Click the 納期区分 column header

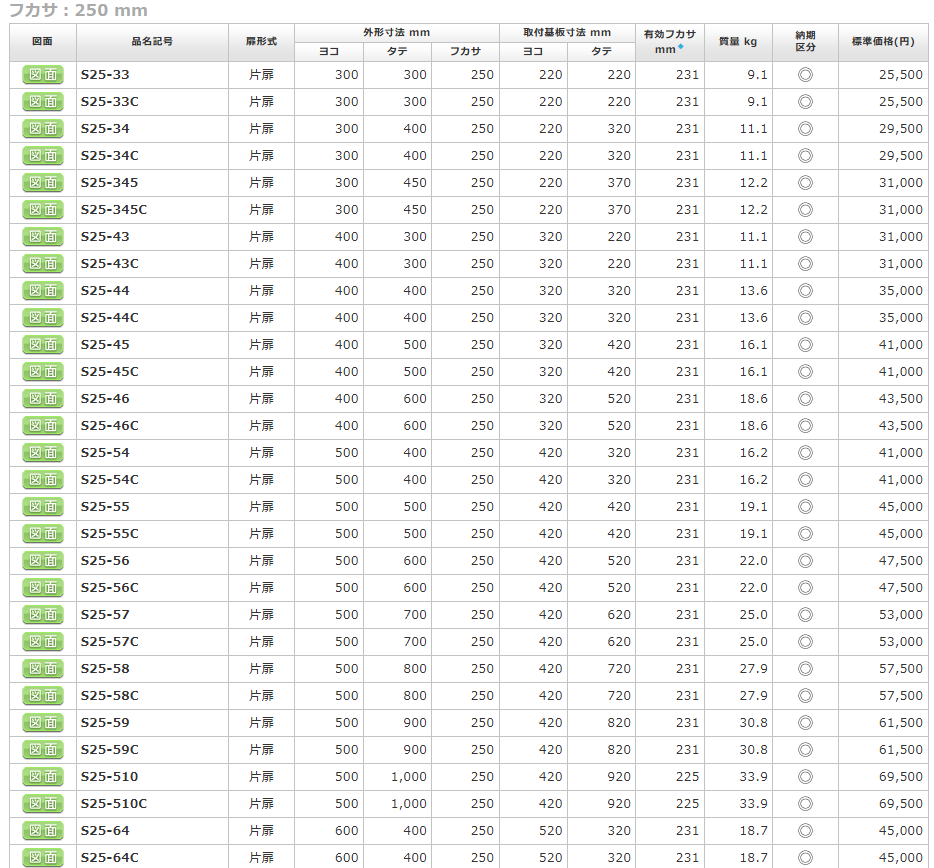tap(805, 42)
